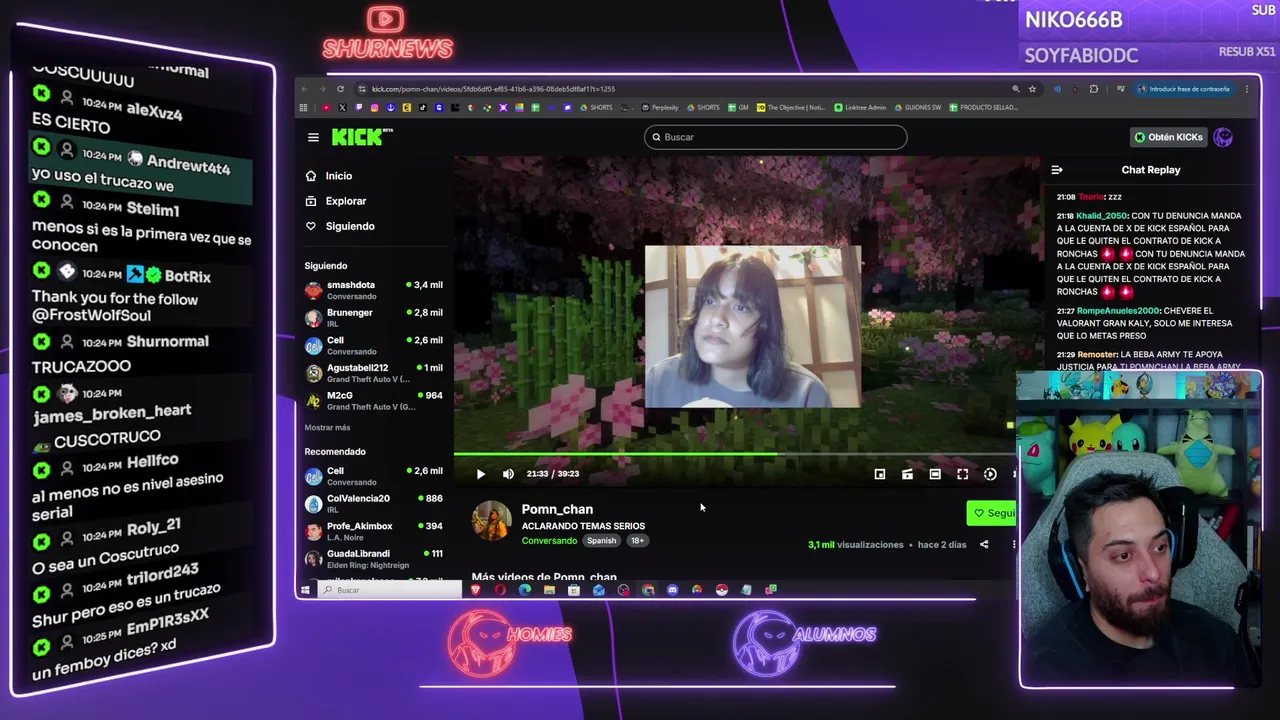Open the recommended GuadaLibrandi channel
The image size is (1280, 720).
tap(373, 559)
